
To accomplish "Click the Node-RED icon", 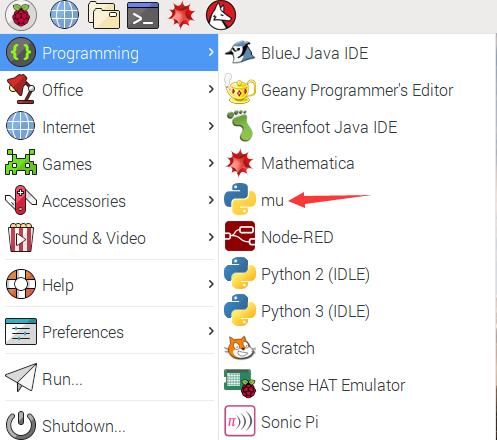I will point(240,236).
